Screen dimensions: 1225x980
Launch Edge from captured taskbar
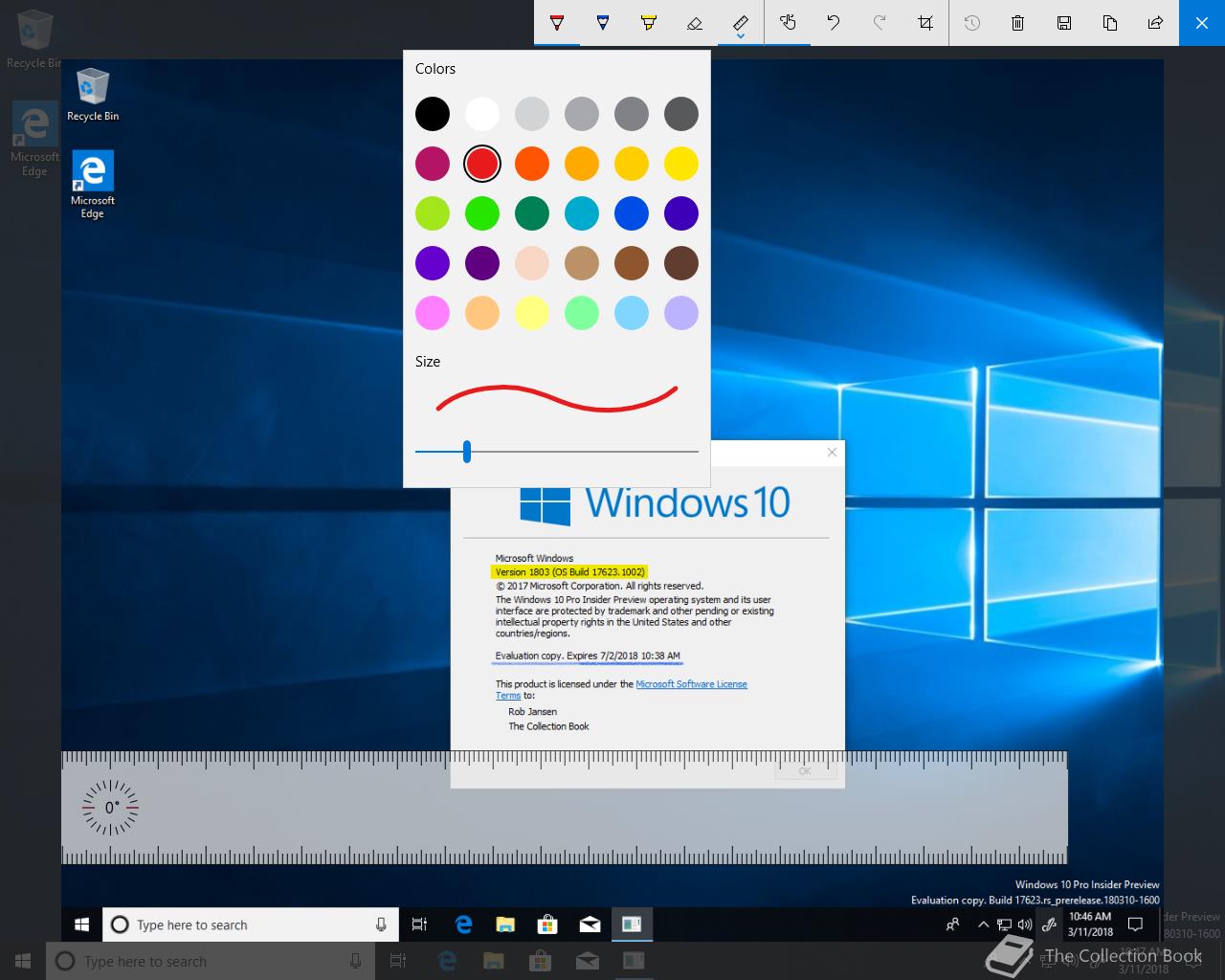[x=463, y=924]
